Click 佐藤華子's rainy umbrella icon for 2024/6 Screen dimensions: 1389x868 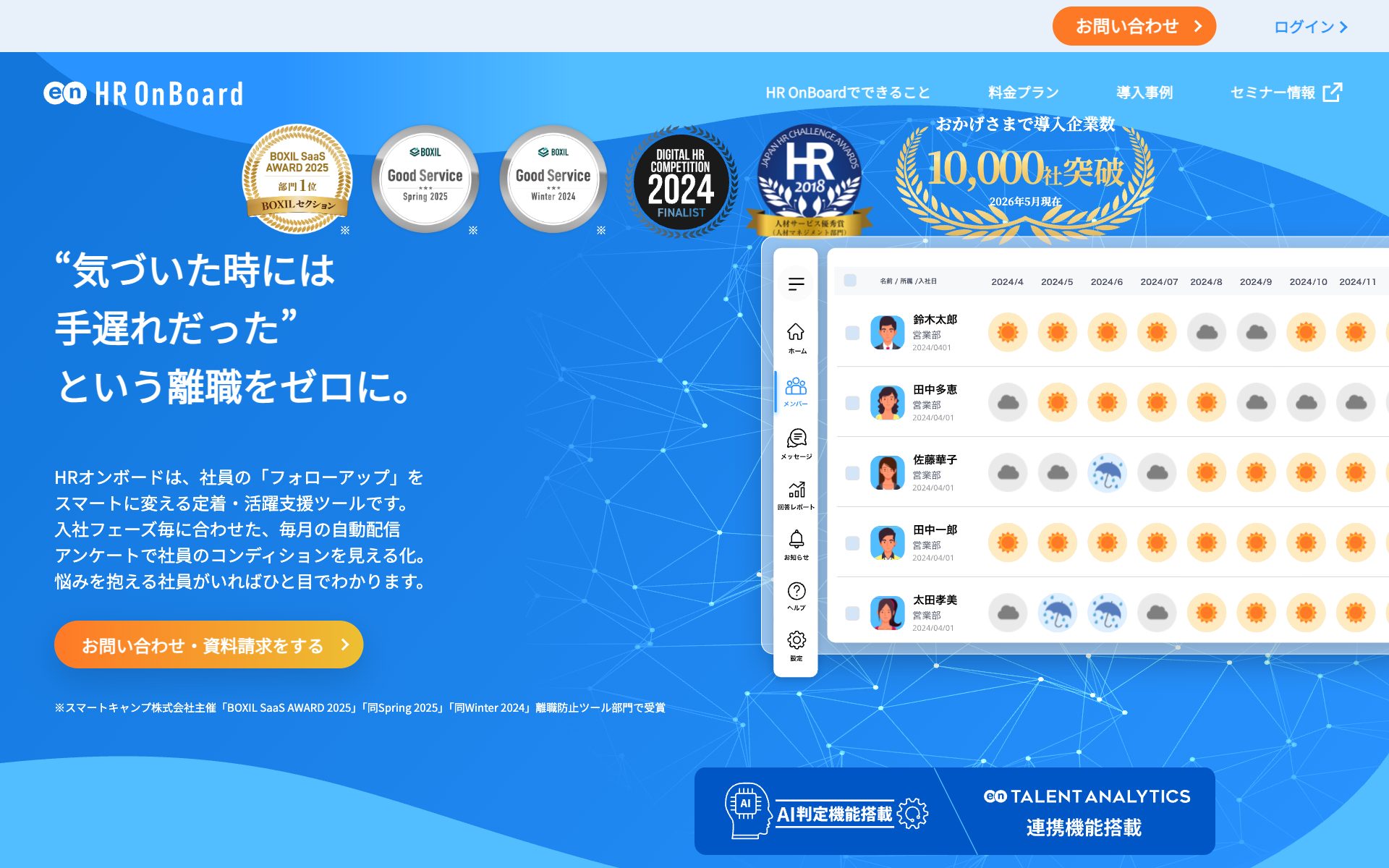point(1107,472)
